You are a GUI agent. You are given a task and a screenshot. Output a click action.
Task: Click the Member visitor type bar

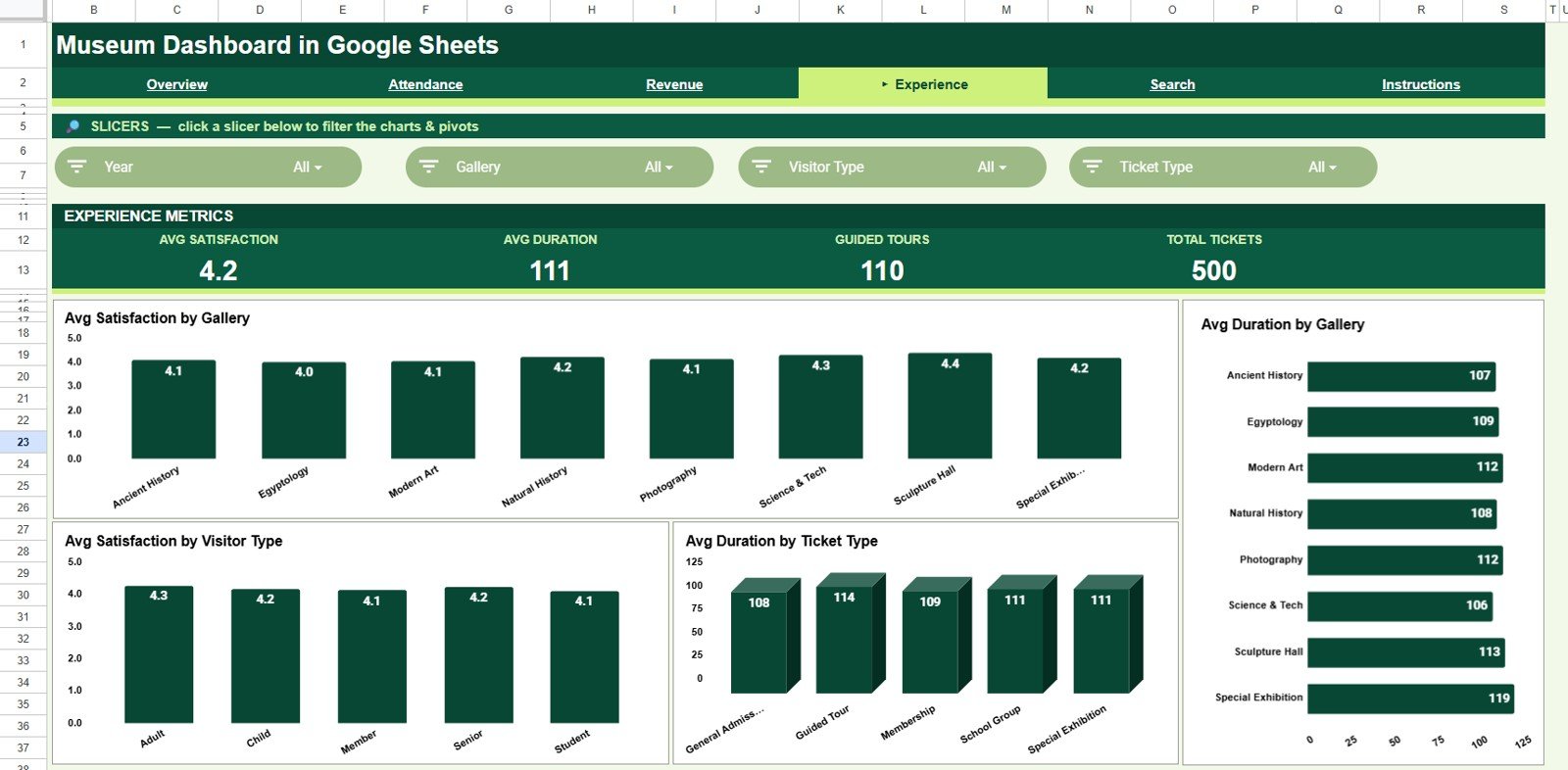(x=371, y=657)
